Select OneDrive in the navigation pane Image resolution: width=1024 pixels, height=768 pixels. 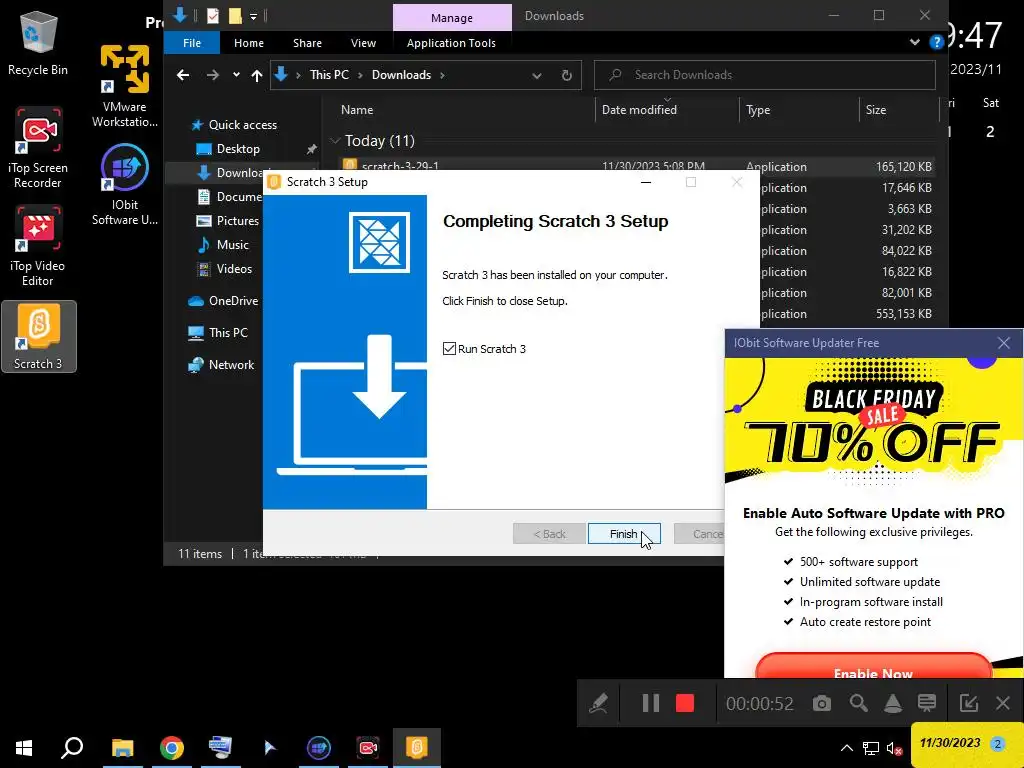tap(232, 301)
